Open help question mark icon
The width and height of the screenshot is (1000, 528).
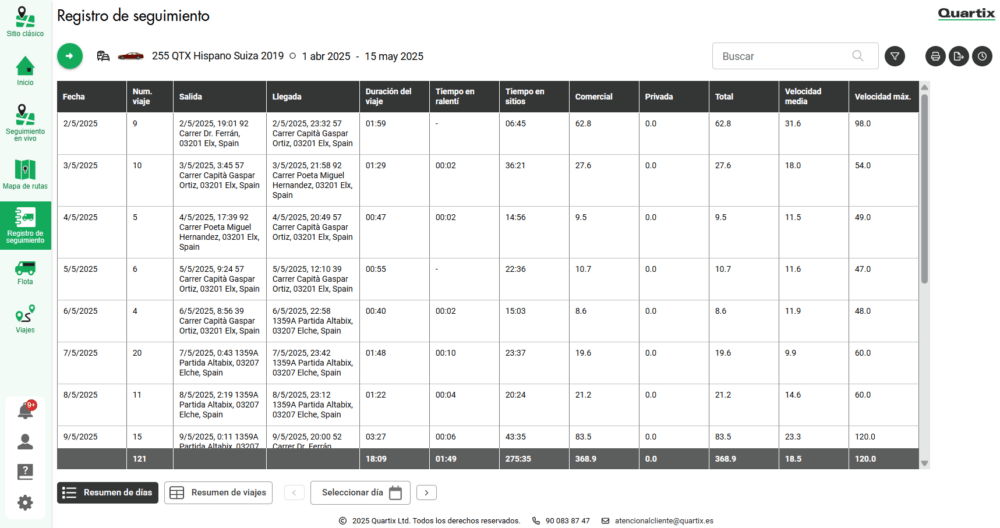point(25,472)
